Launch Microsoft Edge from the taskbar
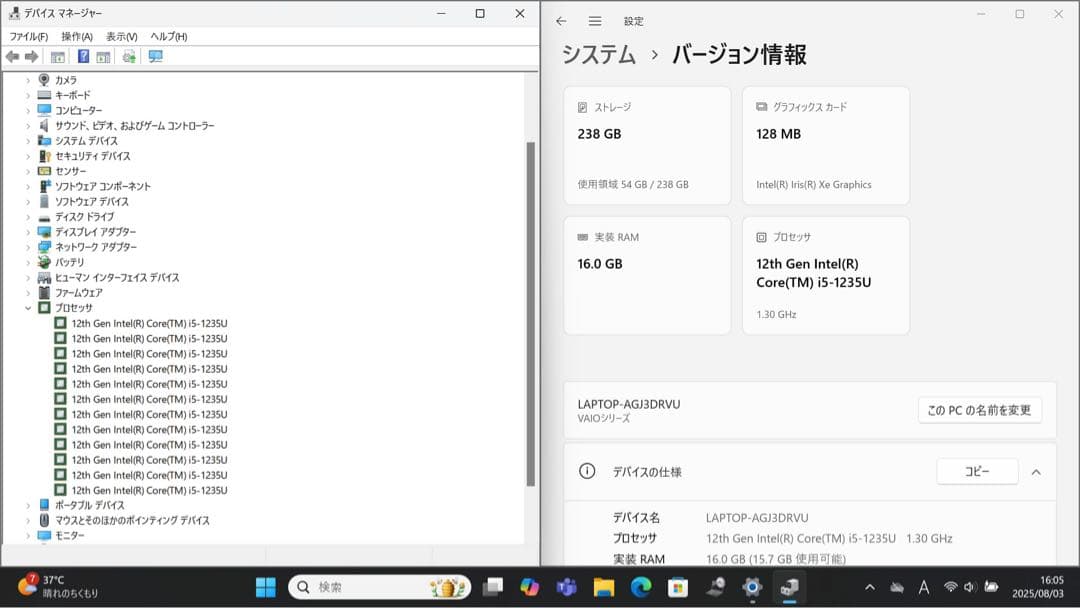The image size is (1080, 608). pyautogui.click(x=641, y=587)
